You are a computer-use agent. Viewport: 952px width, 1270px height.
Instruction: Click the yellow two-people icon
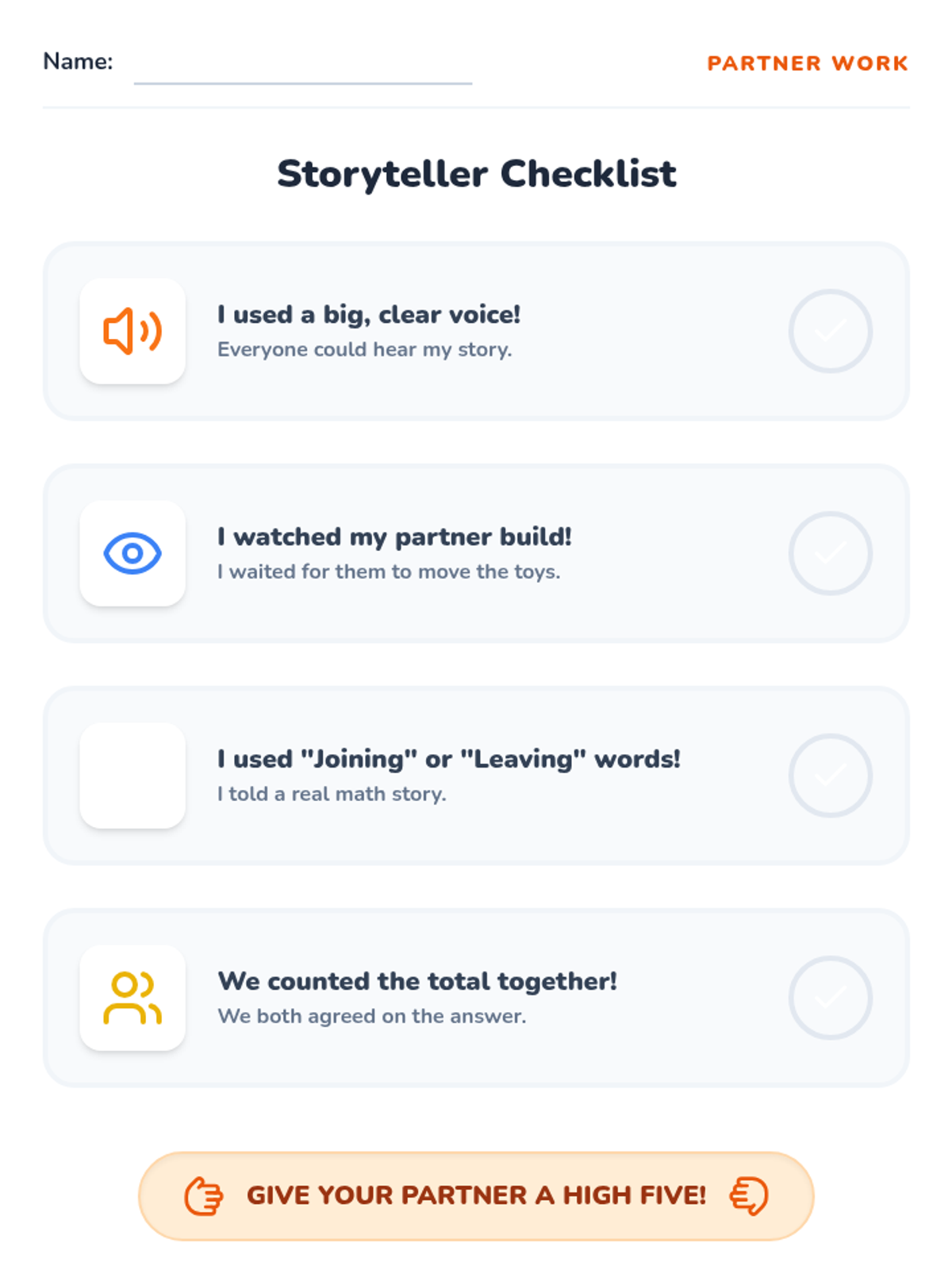[x=132, y=998]
